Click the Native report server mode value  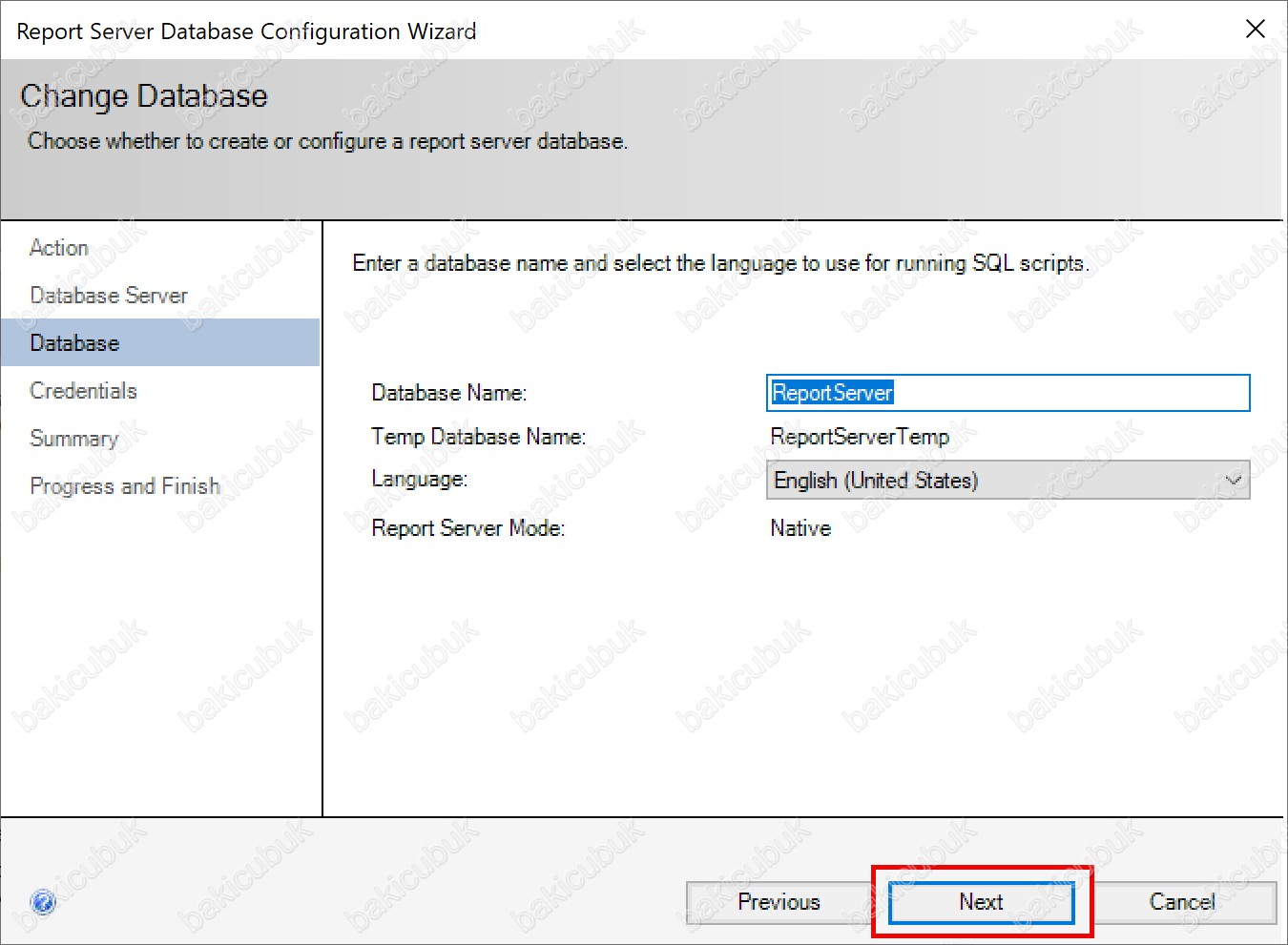point(800,528)
